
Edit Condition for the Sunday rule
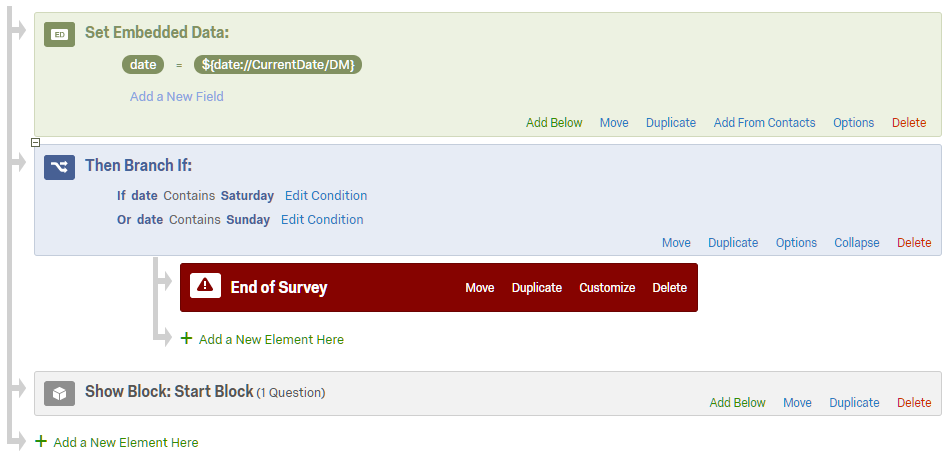pyautogui.click(x=322, y=220)
